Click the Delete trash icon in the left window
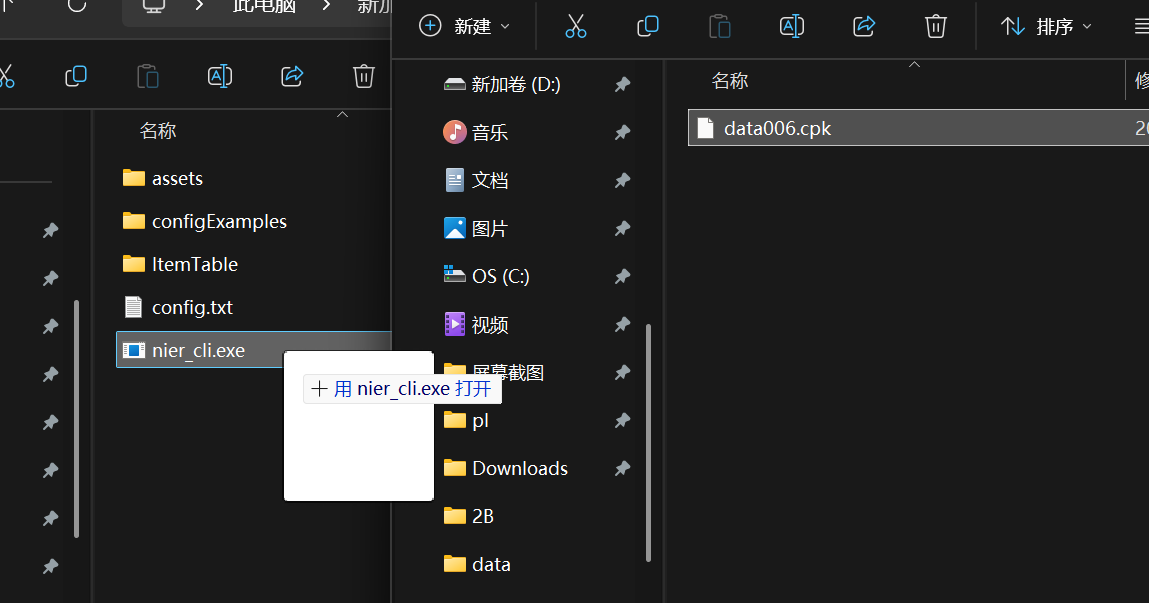This screenshot has height=603, width=1149. pos(364,76)
